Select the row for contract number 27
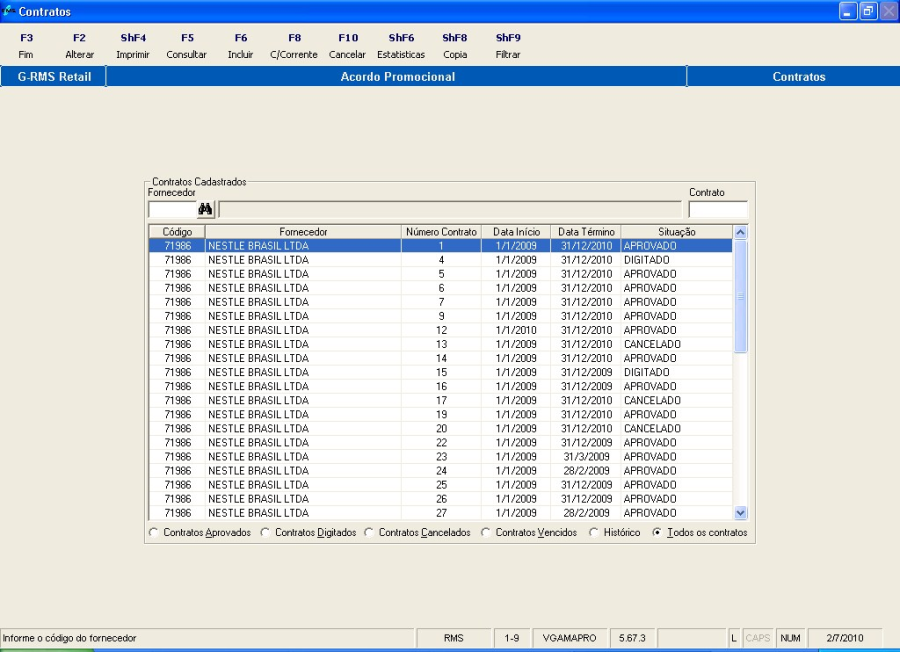The image size is (900, 652). [441, 513]
